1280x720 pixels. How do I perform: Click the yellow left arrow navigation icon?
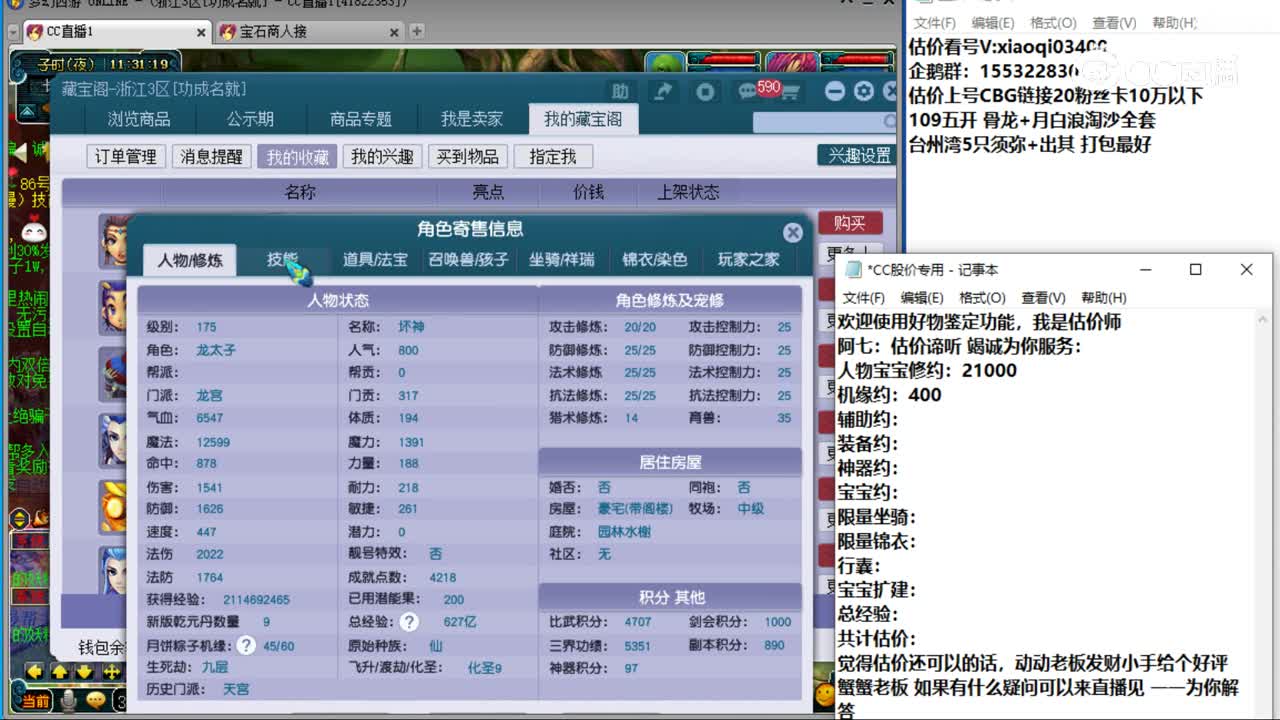point(34,672)
